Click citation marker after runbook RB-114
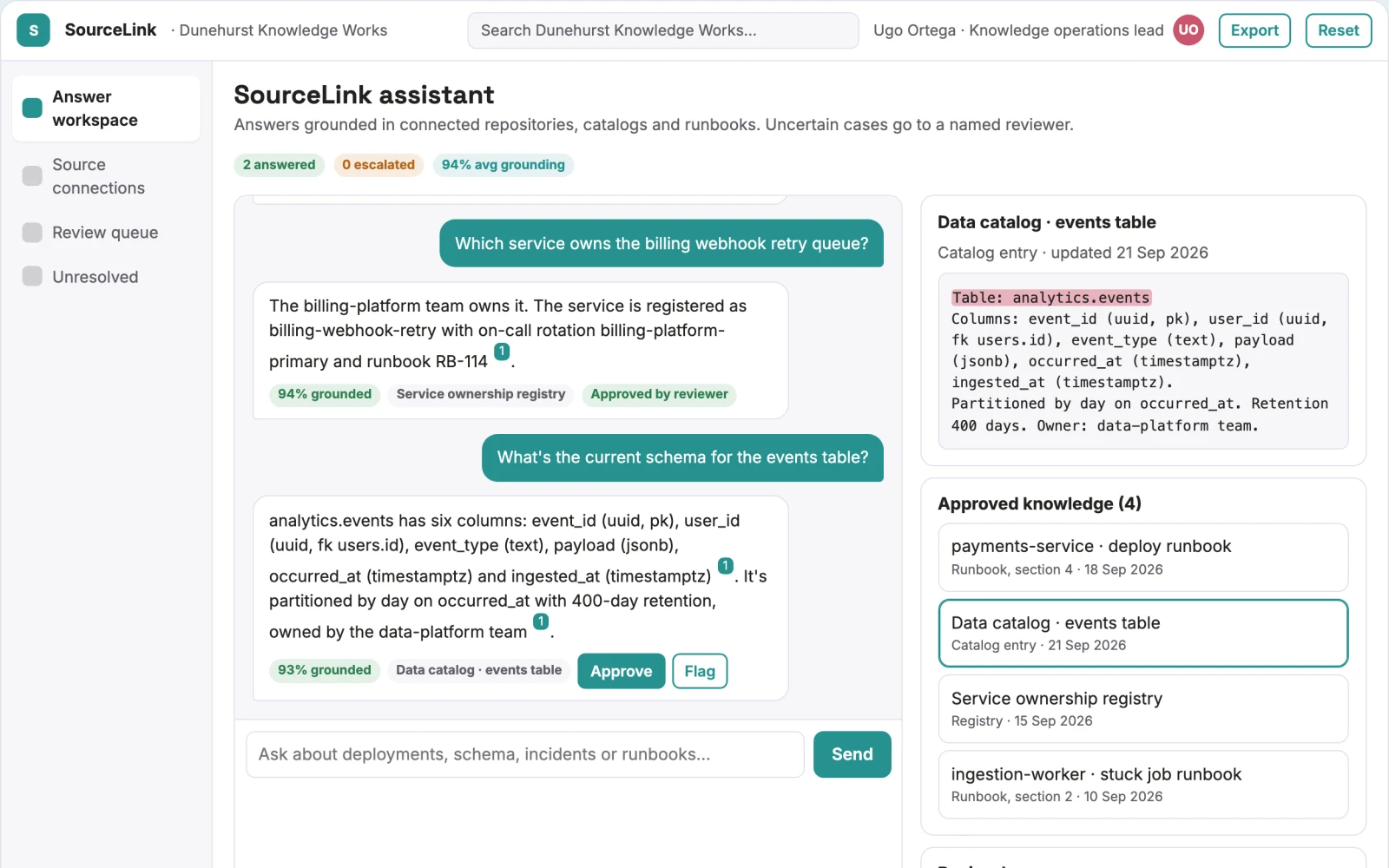 tap(502, 352)
